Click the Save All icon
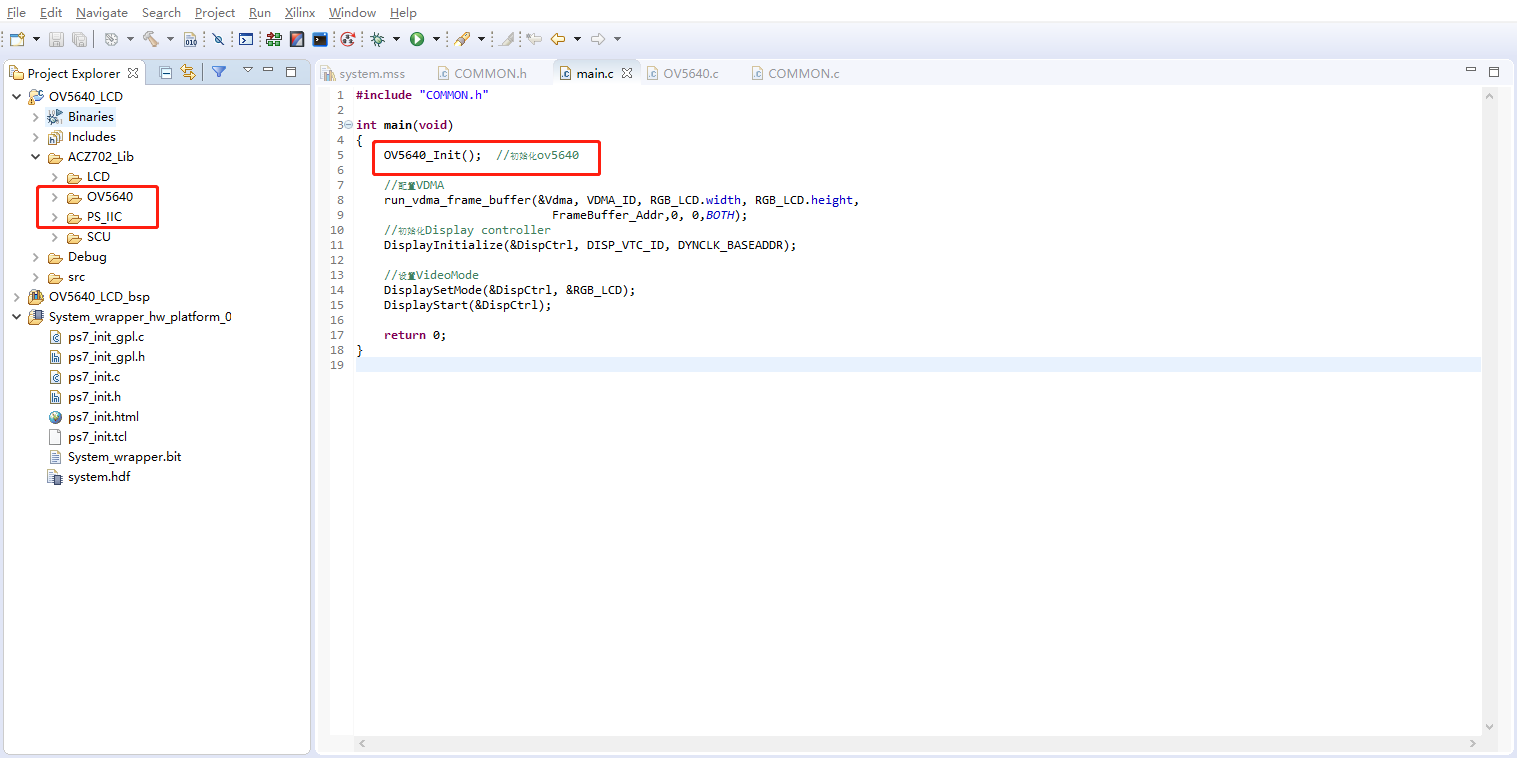Viewport: 1517px width, 758px height. click(x=79, y=39)
